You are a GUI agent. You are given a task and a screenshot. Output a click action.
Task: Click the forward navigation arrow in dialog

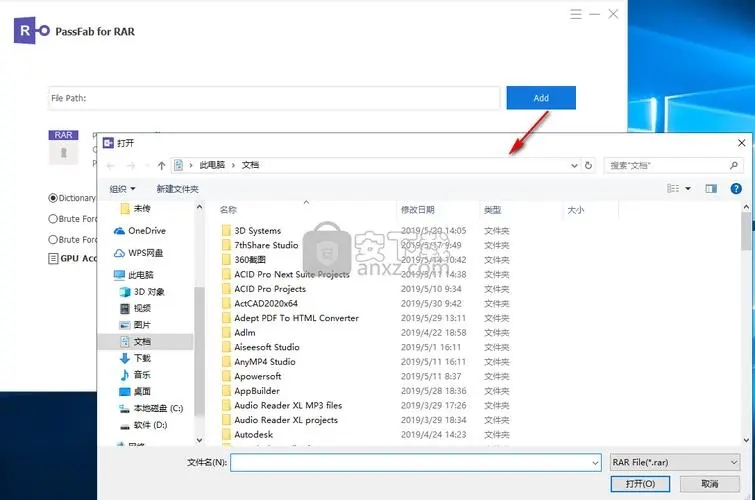[130, 166]
